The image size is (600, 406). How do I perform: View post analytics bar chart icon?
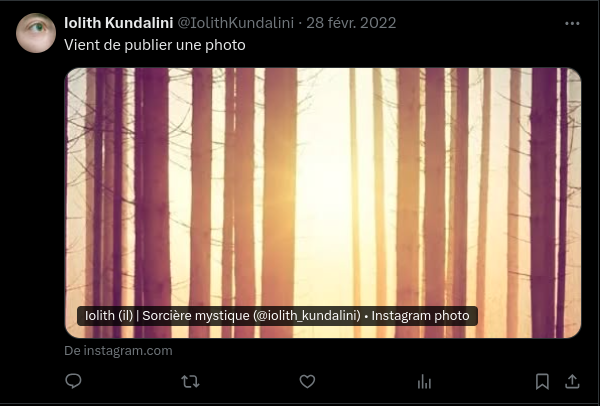pyautogui.click(x=424, y=382)
